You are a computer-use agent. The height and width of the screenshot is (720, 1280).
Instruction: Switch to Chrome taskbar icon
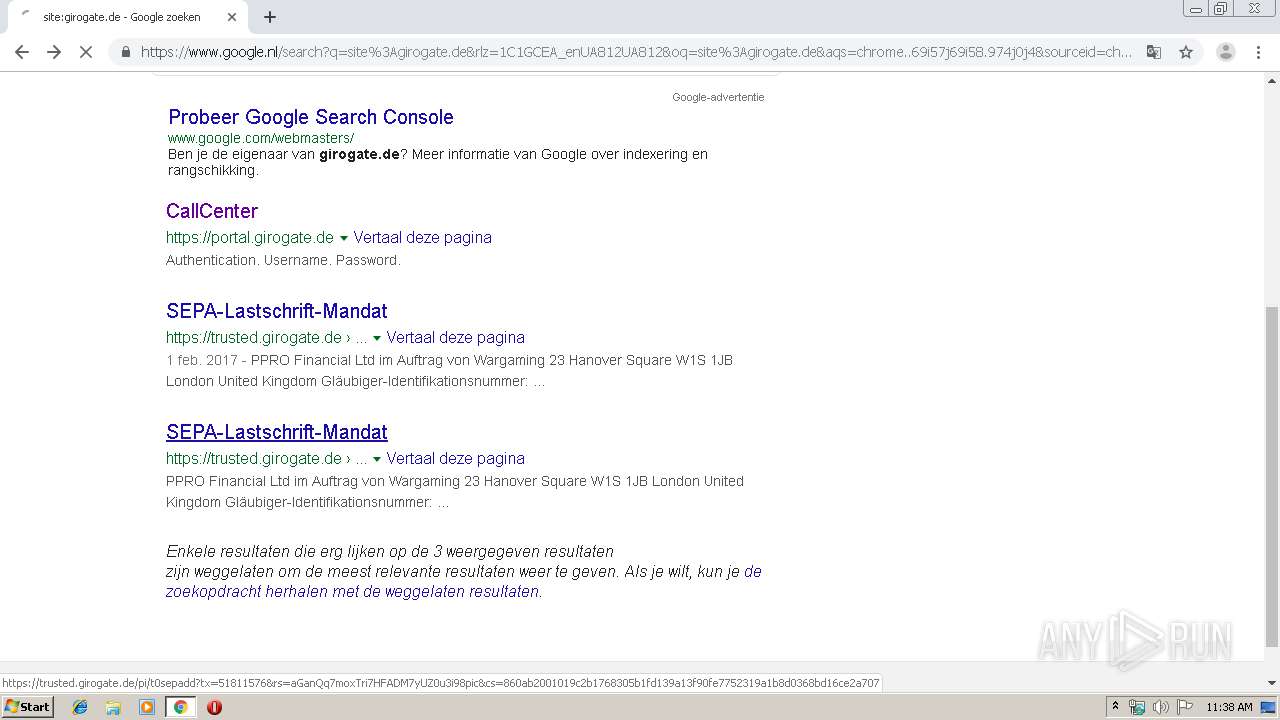pyautogui.click(x=180, y=707)
